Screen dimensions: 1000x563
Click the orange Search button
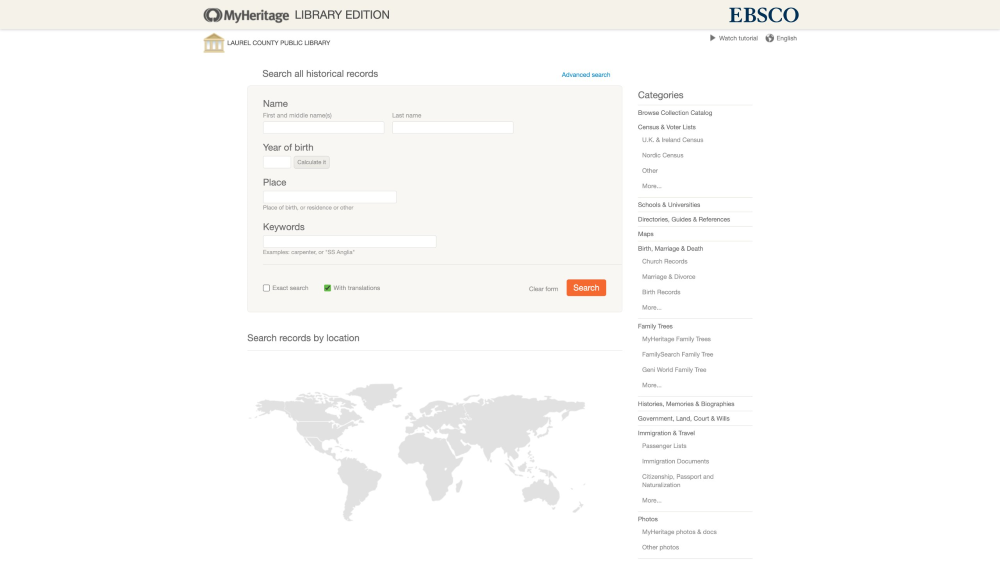coord(586,288)
